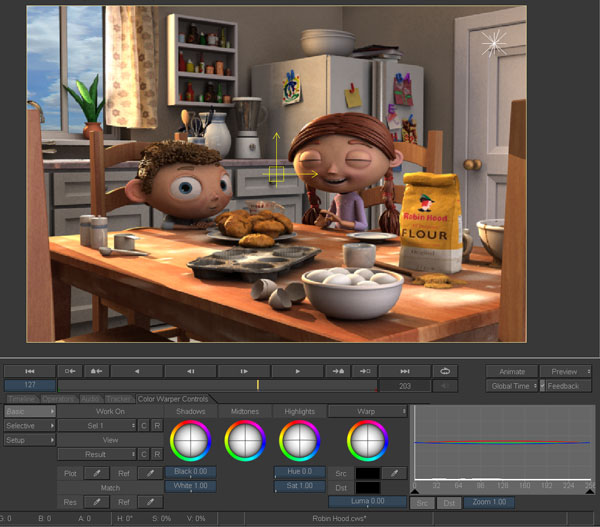Click the R button beside Sel 1
Image resolution: width=600 pixels, height=527 pixels.
point(157,426)
